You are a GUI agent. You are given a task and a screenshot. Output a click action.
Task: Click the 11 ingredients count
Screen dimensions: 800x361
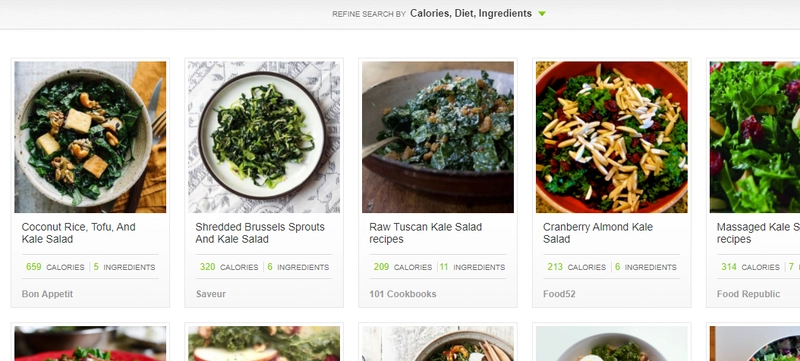472,267
